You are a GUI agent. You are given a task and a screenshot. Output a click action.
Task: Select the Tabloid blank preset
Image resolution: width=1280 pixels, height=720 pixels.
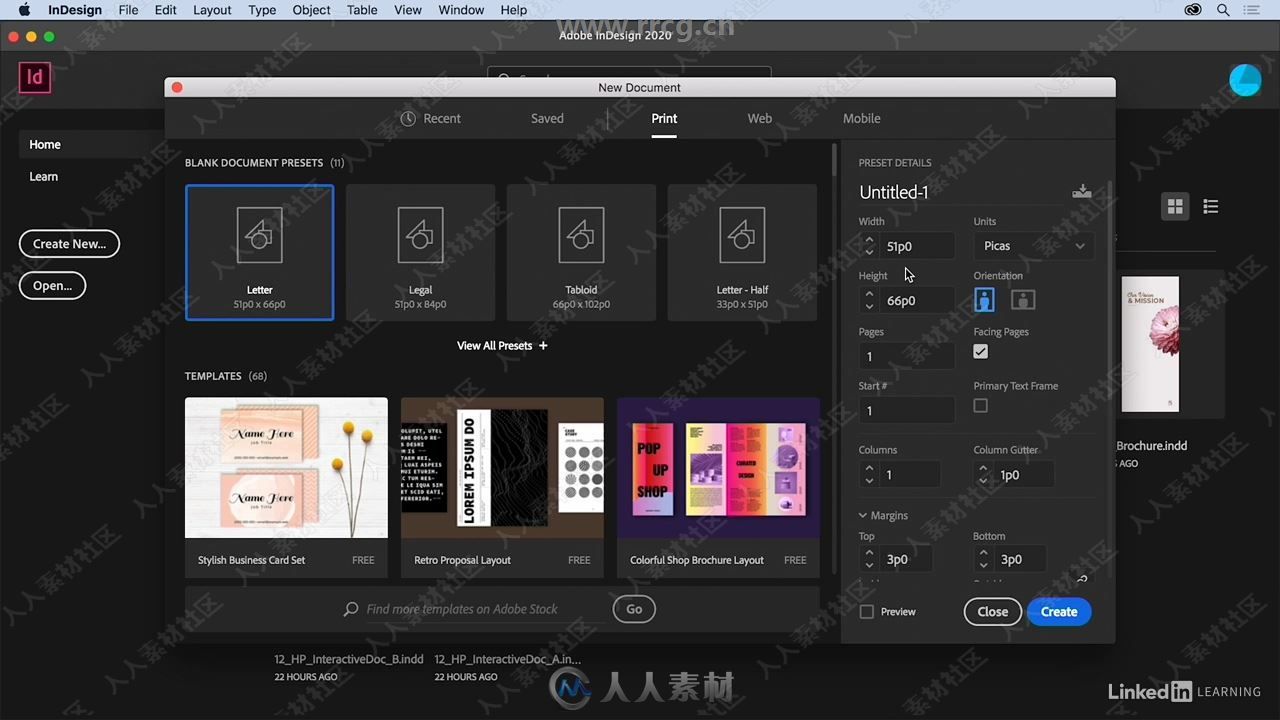(581, 252)
